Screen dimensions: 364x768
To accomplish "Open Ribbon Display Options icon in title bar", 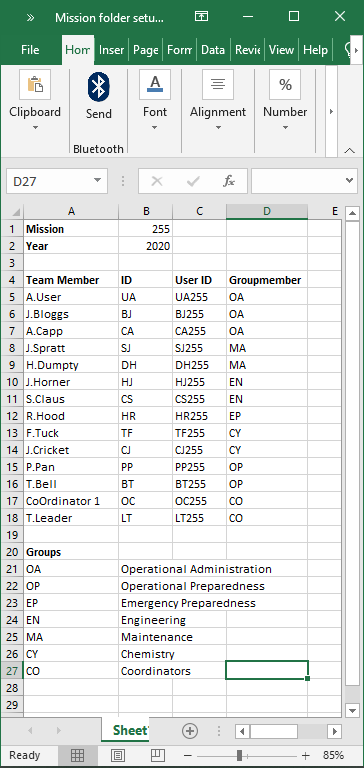I will (201, 16).
